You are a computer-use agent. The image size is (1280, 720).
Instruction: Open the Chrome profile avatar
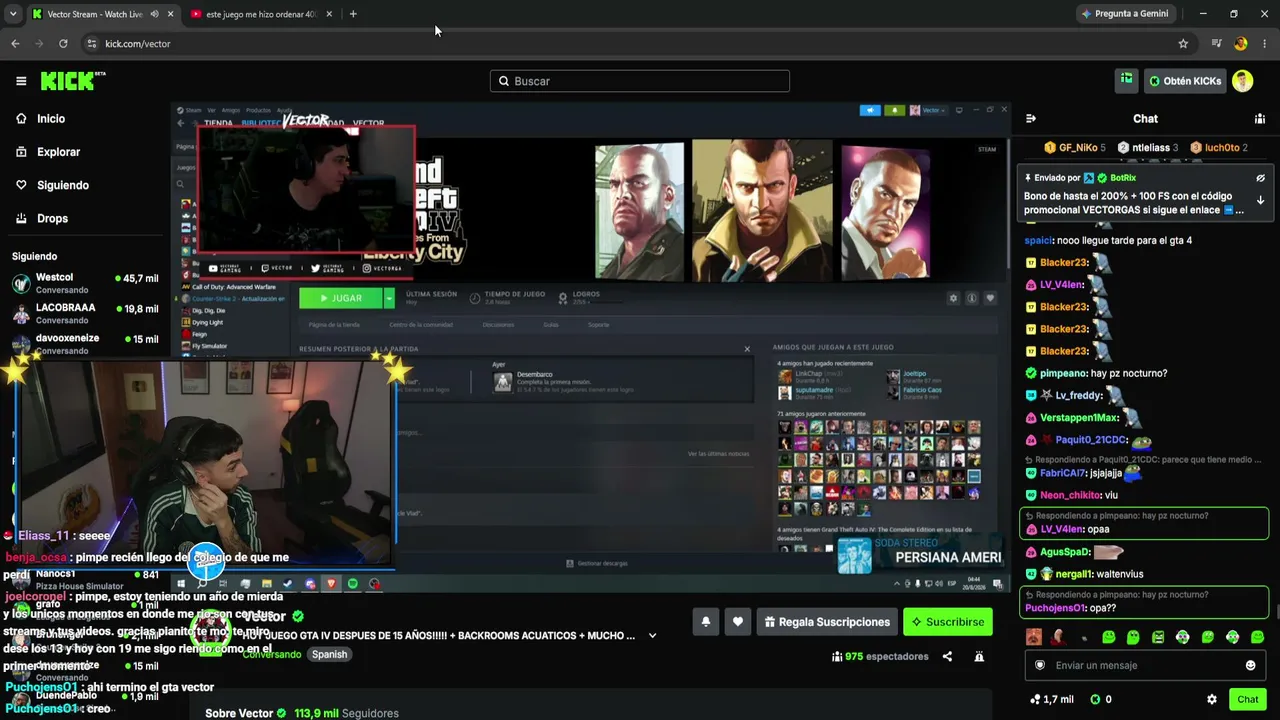click(x=1241, y=44)
